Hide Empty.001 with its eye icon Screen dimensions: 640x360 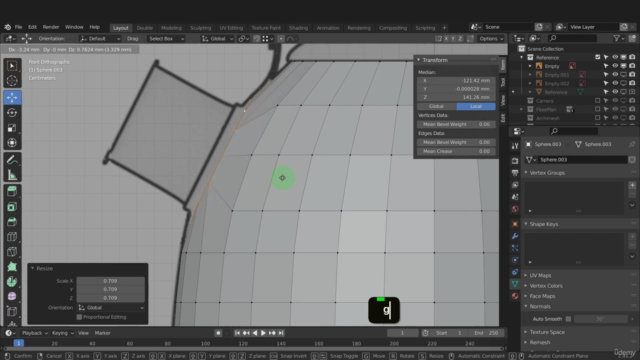pyautogui.click(x=615, y=75)
